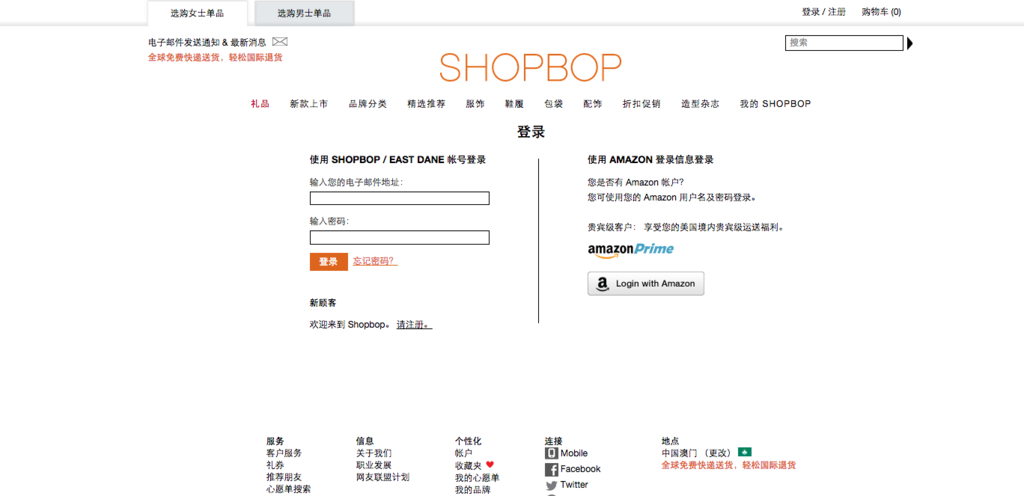Open the 推荐朋友 footer link
Image resolution: width=1024 pixels, height=496 pixels.
point(284,477)
